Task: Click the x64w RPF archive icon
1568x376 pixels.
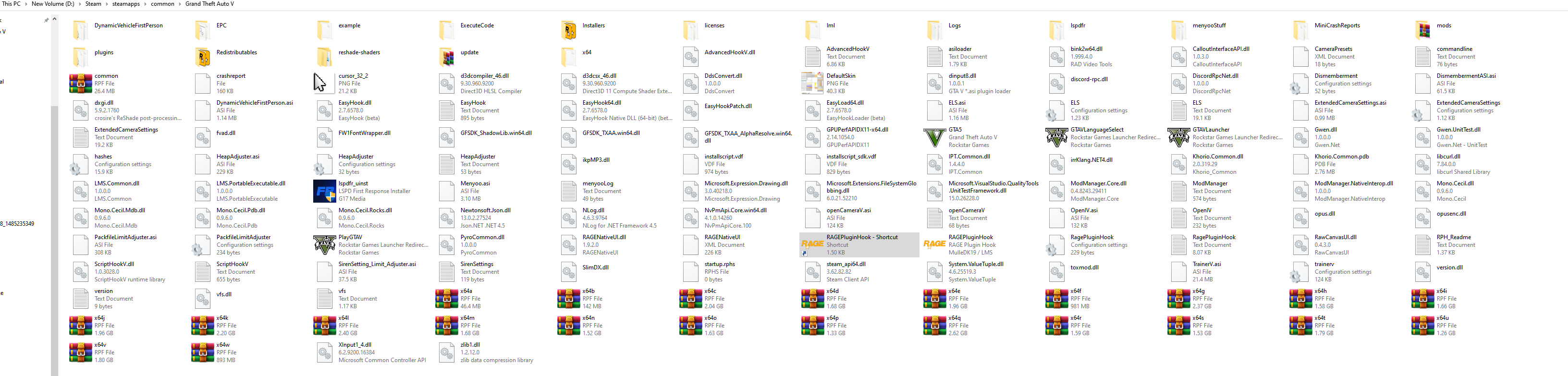Action: (203, 352)
